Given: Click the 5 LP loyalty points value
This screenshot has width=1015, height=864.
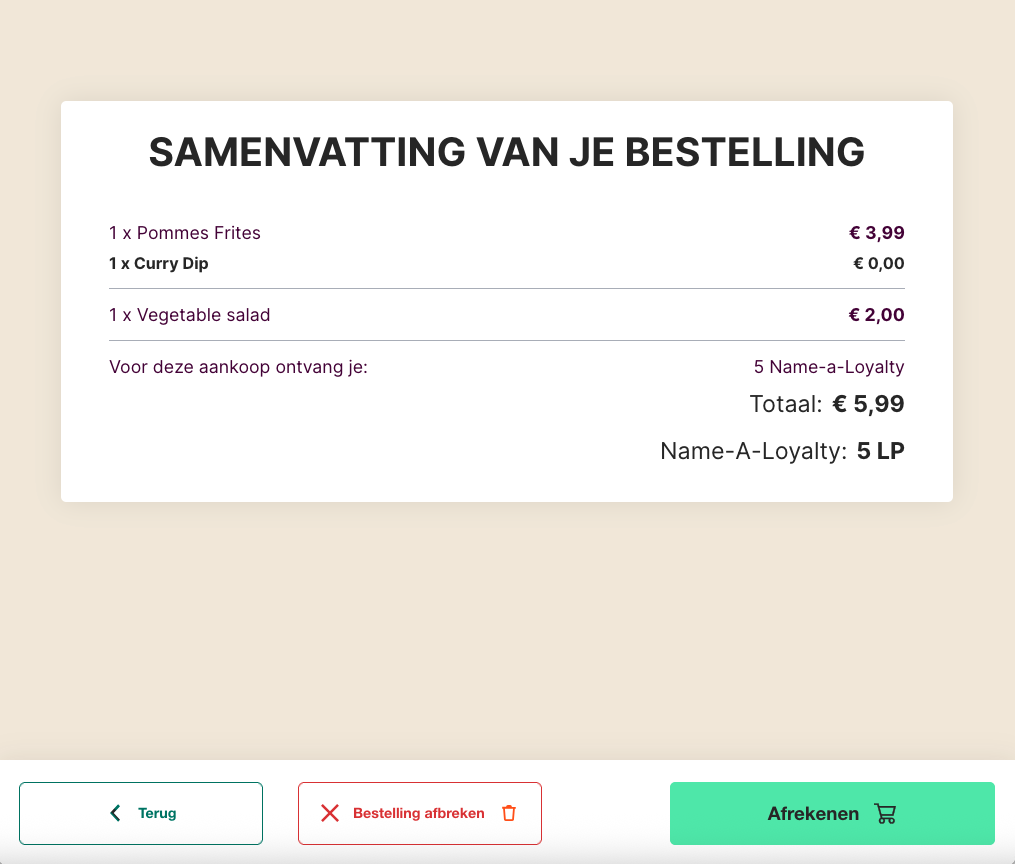Looking at the screenshot, I should (x=881, y=451).
